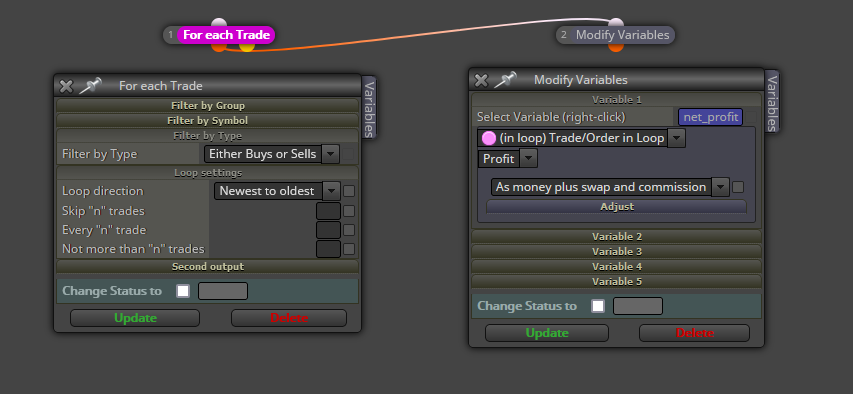
Task: Click orange output connector of For each Trade node
Action: (x=219, y=47)
